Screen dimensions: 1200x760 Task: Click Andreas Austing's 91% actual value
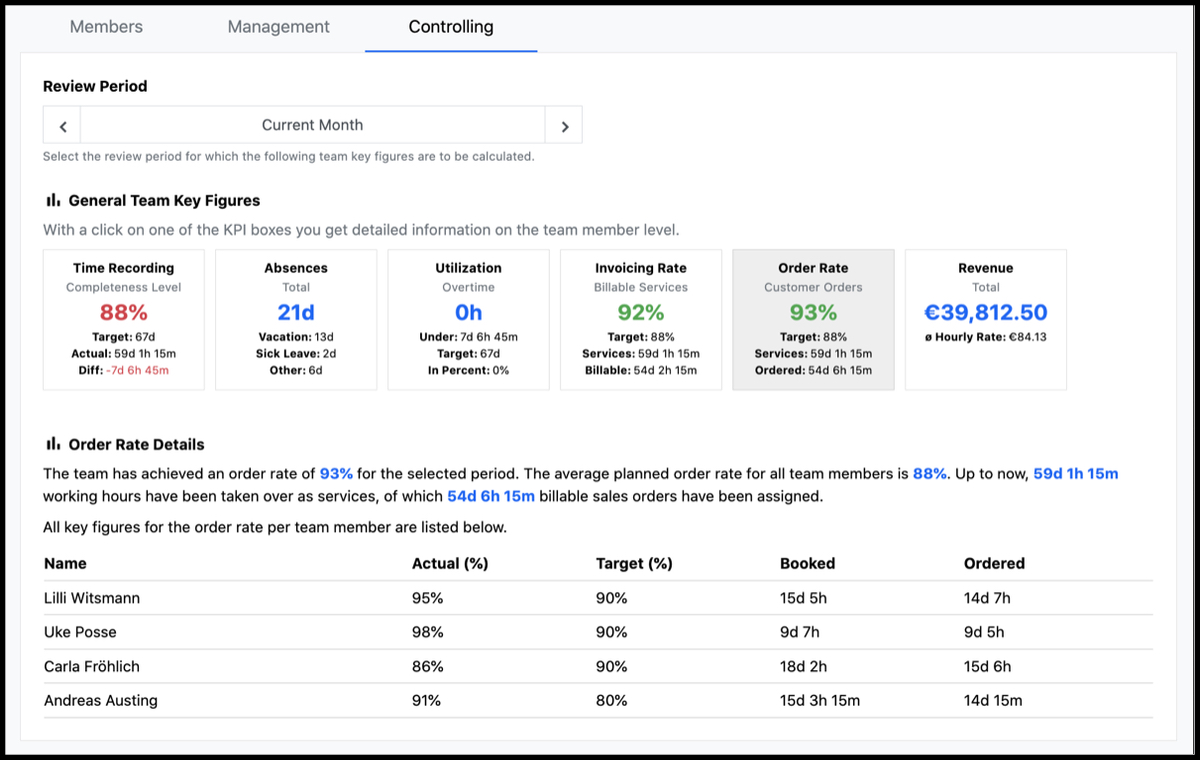point(427,700)
